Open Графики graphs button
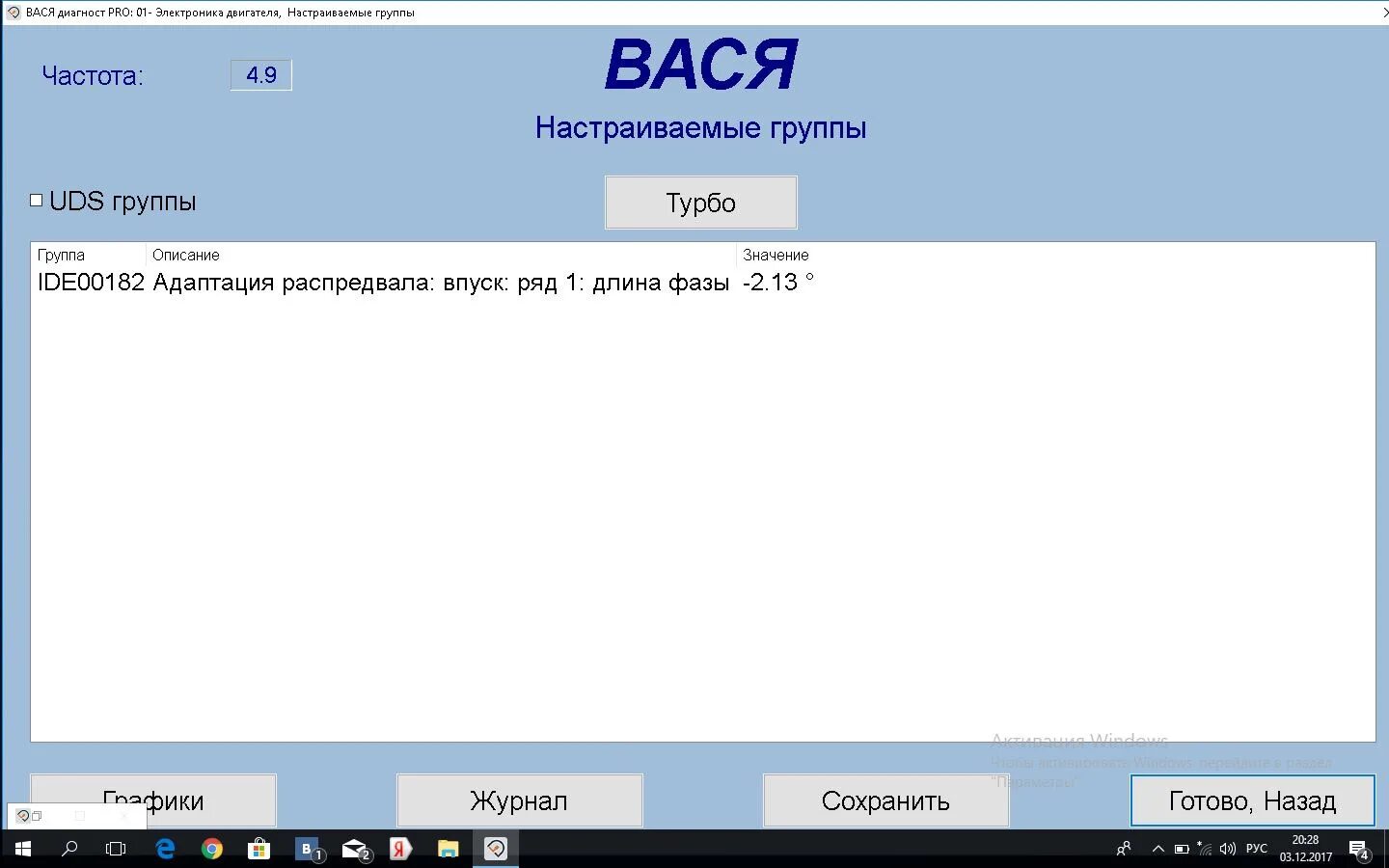 pos(153,800)
